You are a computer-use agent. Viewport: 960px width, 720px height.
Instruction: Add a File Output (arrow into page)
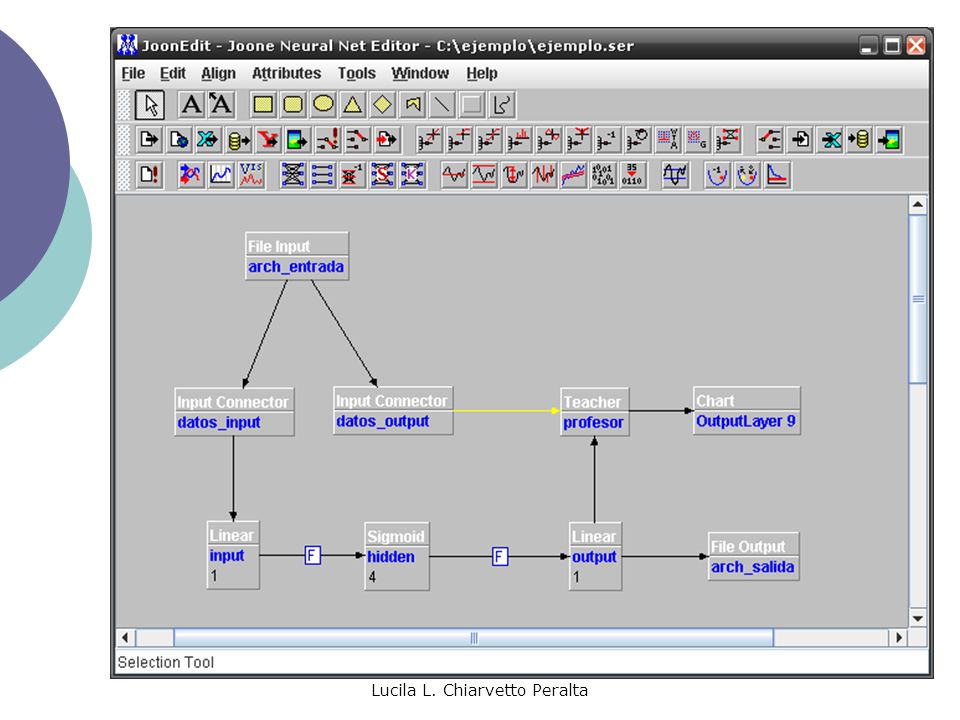point(801,140)
